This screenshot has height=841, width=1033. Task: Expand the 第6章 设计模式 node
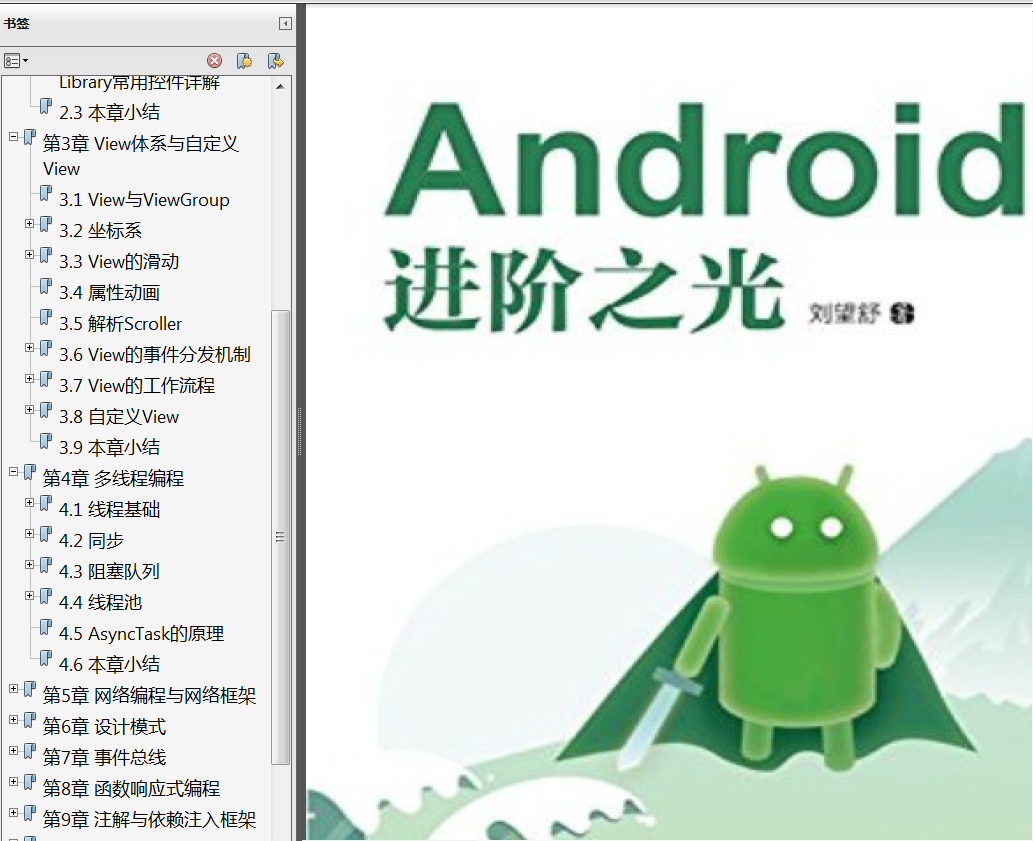coord(13,720)
